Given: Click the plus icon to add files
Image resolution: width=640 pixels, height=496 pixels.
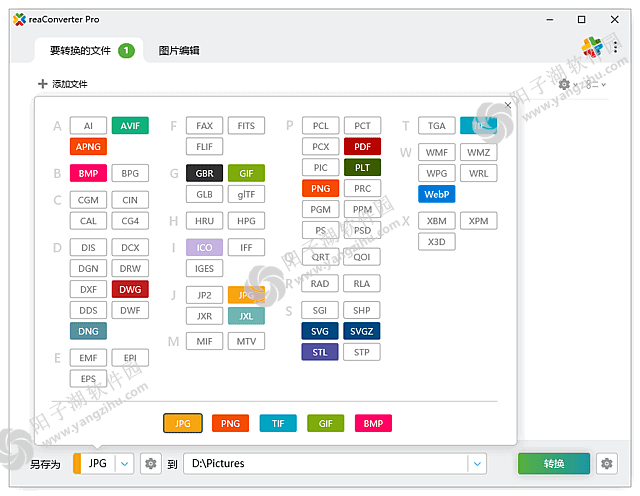Looking at the screenshot, I should tap(42, 84).
